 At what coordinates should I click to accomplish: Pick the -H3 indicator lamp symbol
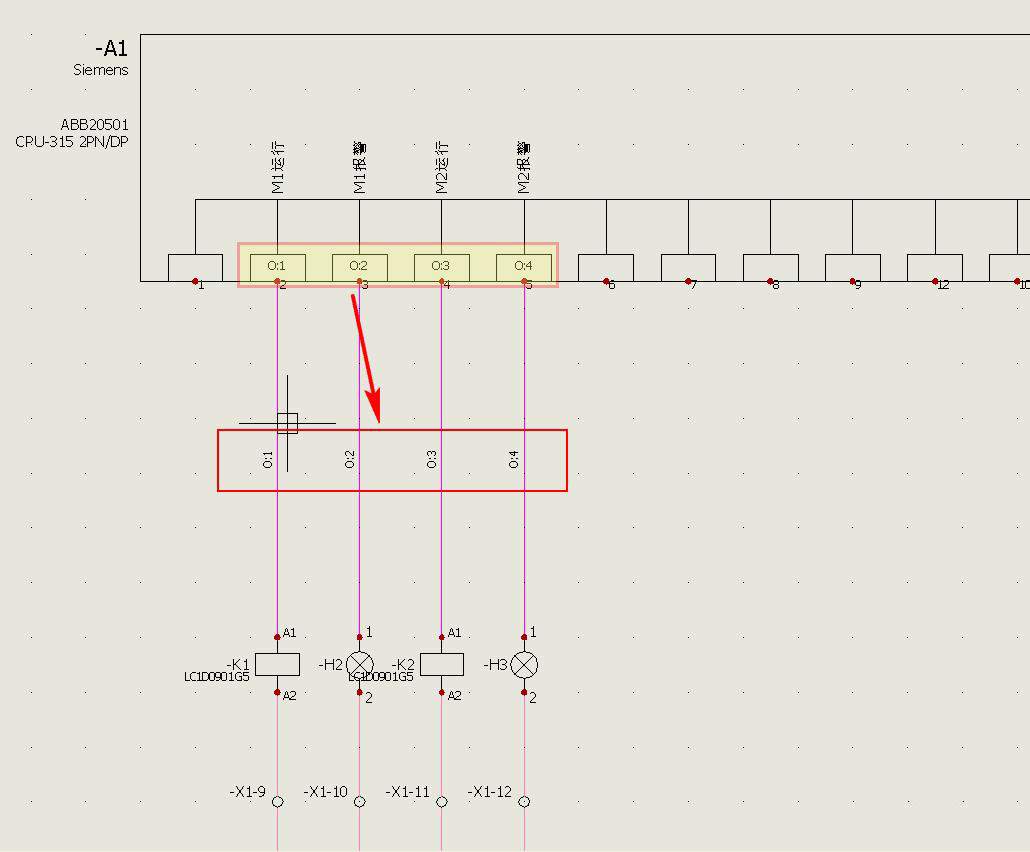click(524, 664)
